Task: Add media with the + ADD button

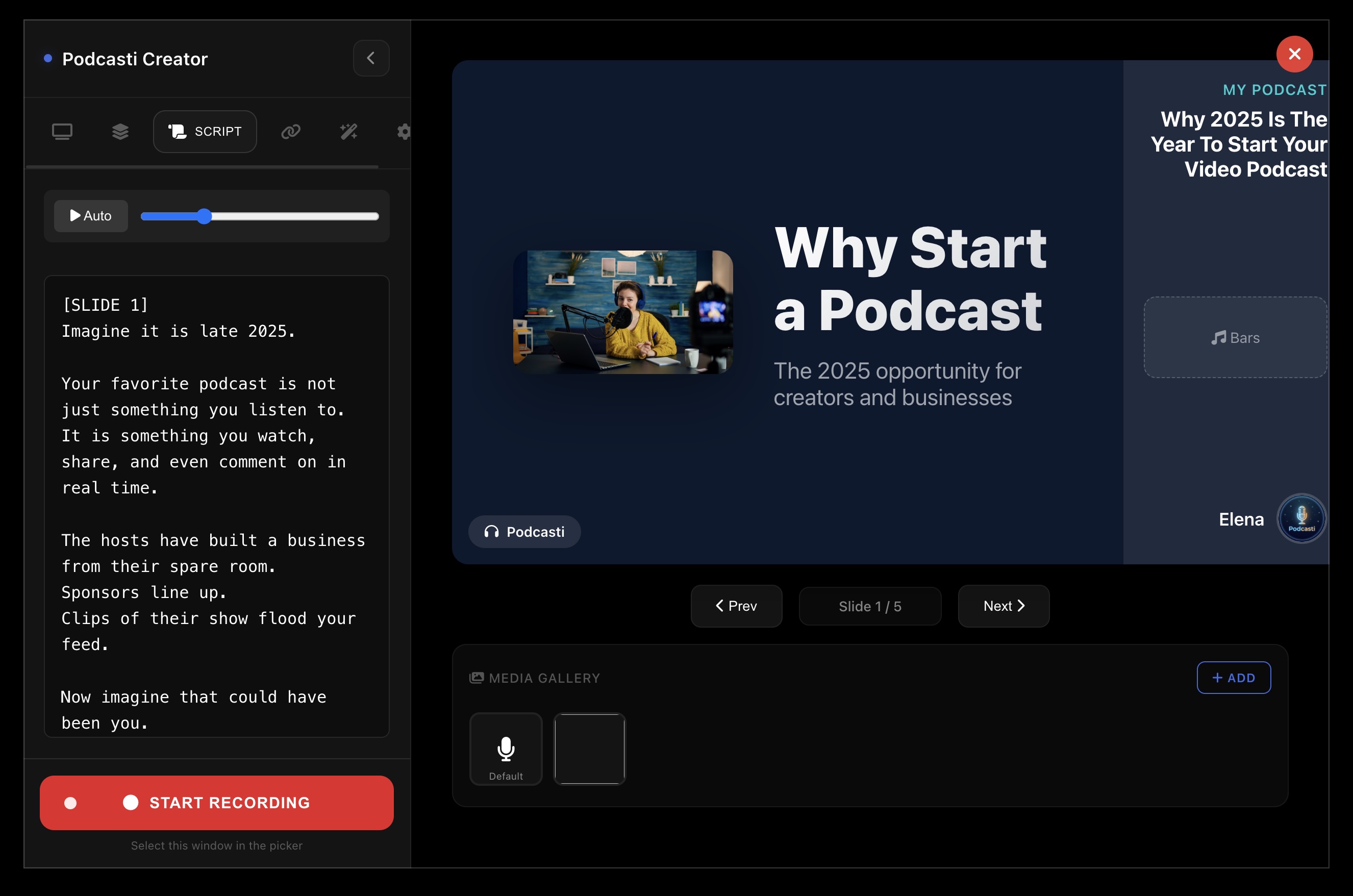Action: 1234,678
